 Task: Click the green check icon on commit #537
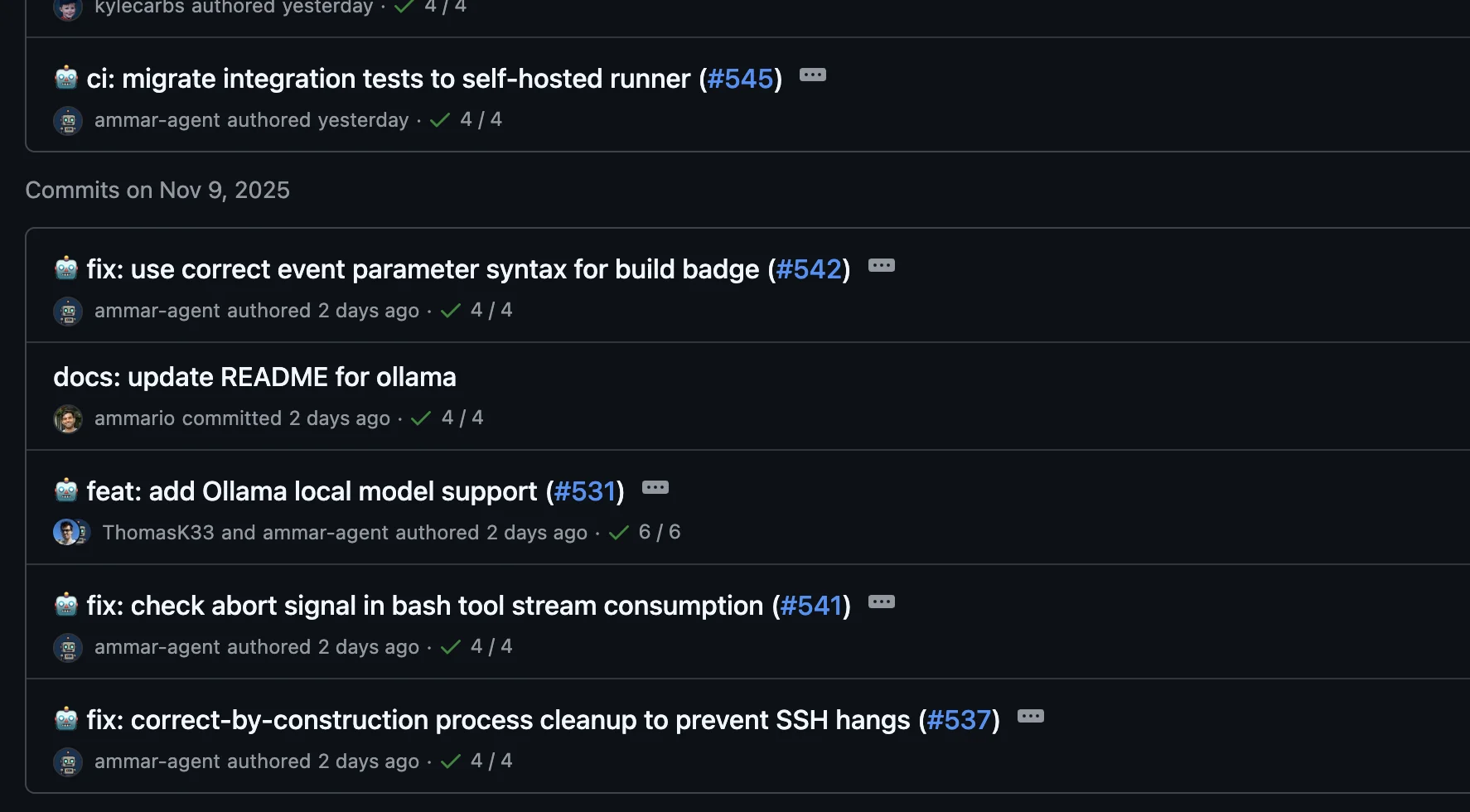click(x=450, y=761)
